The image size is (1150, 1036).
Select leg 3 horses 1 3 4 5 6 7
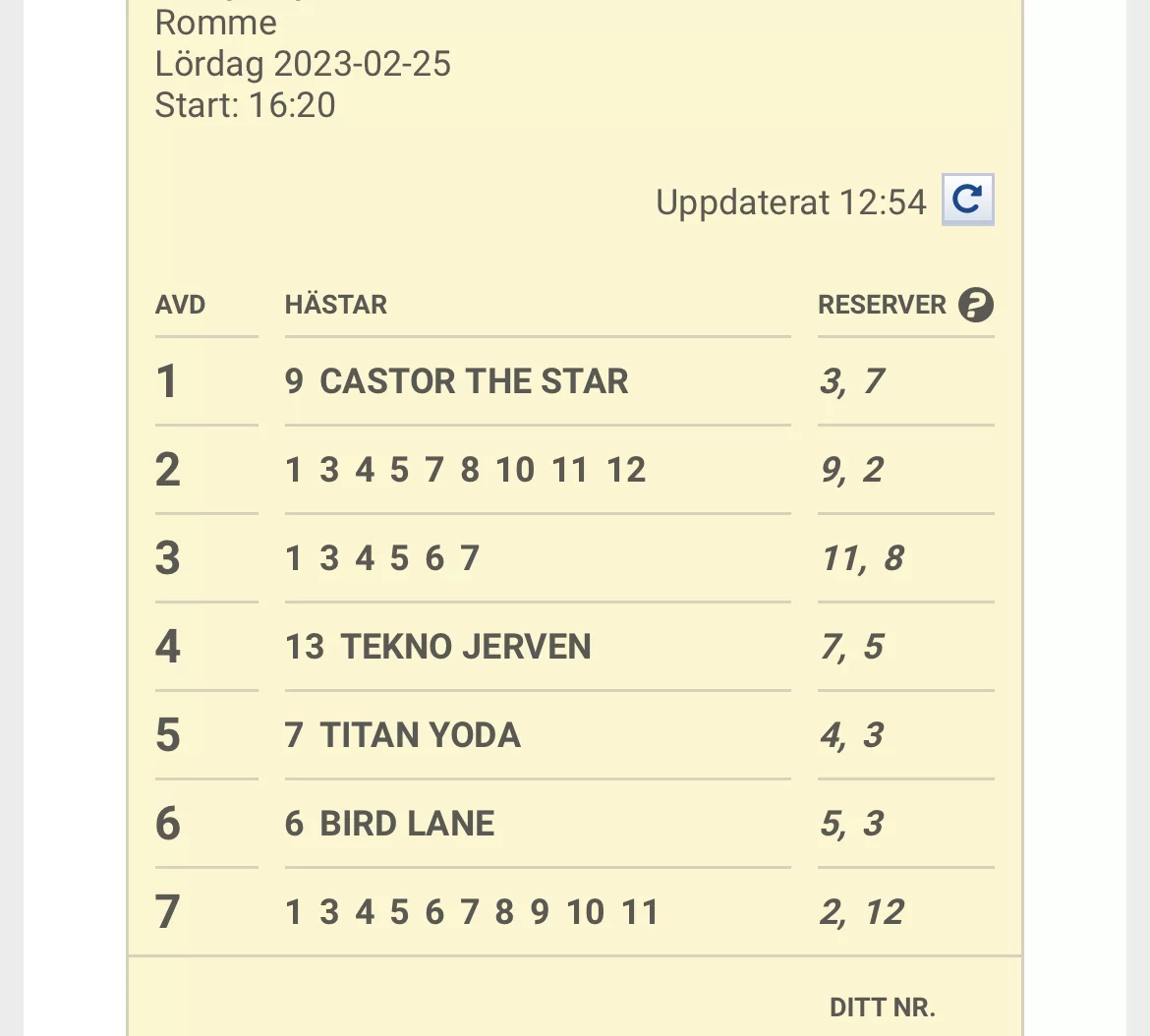[x=382, y=558]
